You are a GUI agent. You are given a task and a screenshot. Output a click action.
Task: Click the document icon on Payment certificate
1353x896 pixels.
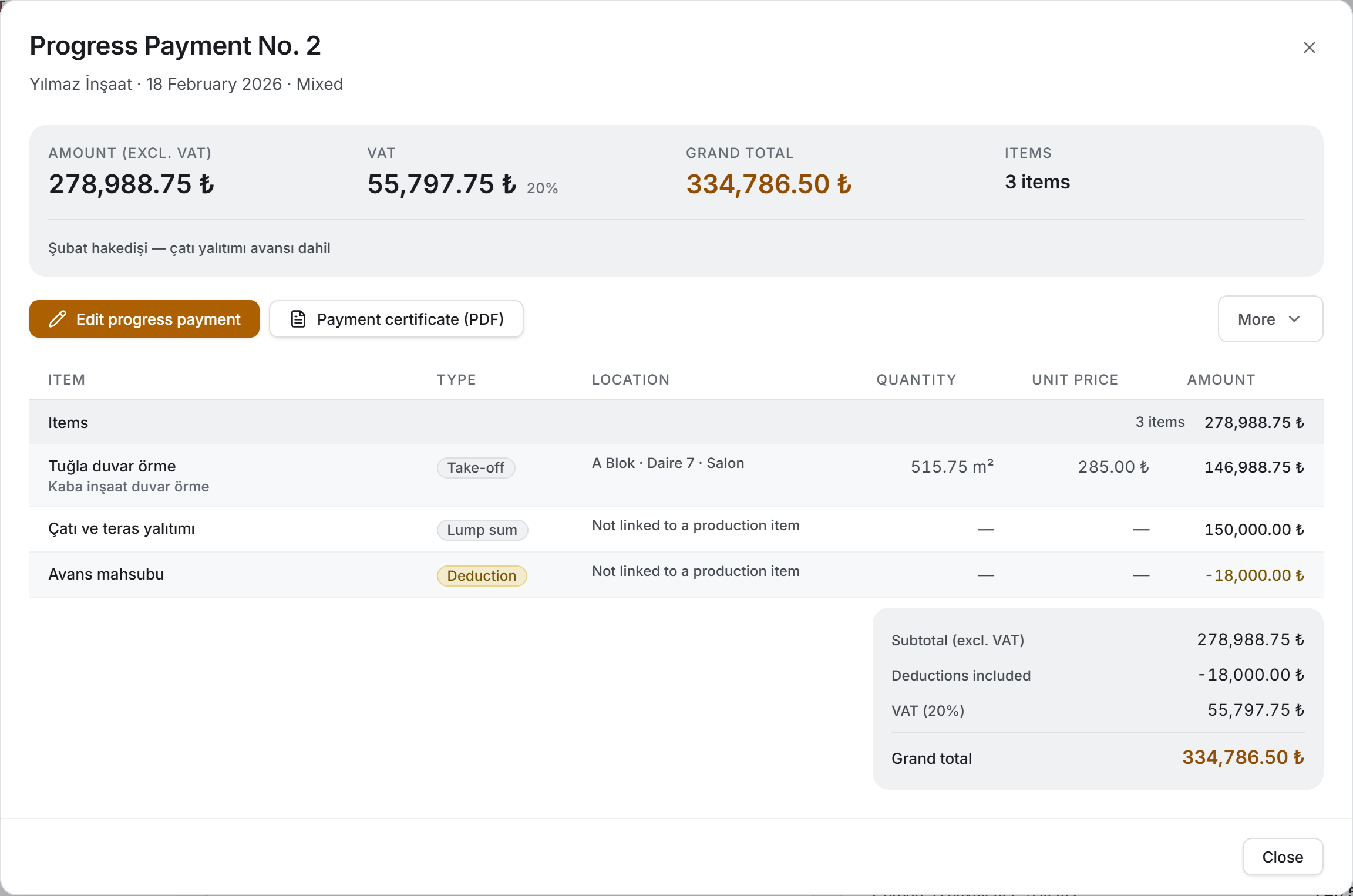[298, 319]
